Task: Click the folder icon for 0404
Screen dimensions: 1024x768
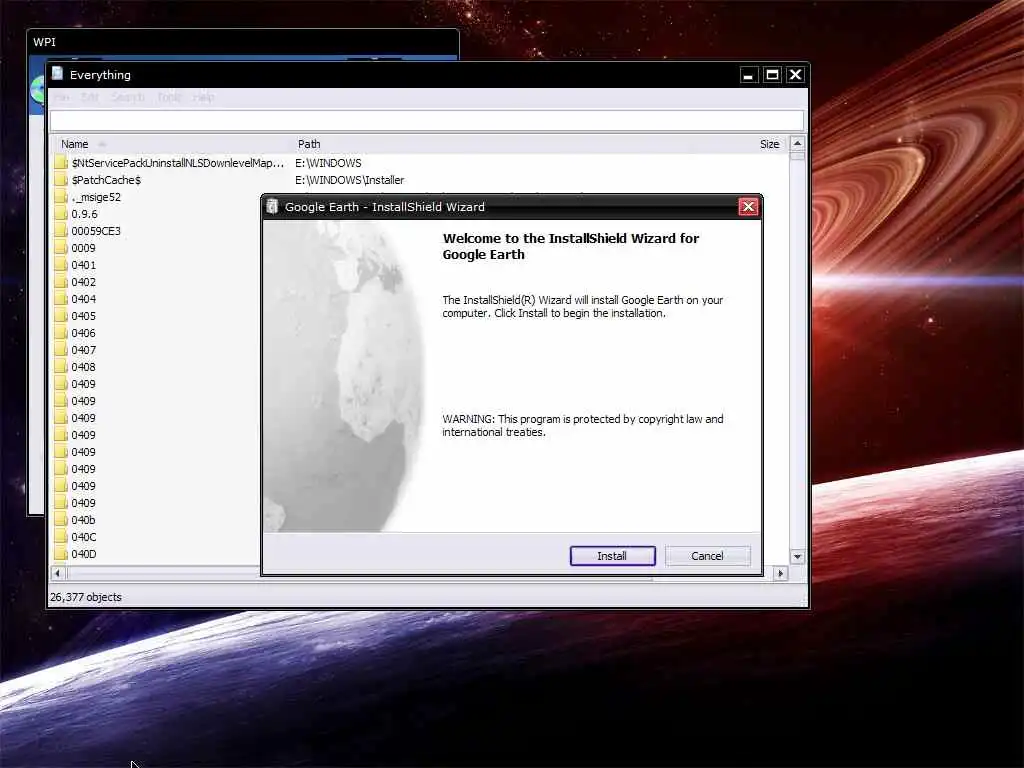Action: pos(61,298)
